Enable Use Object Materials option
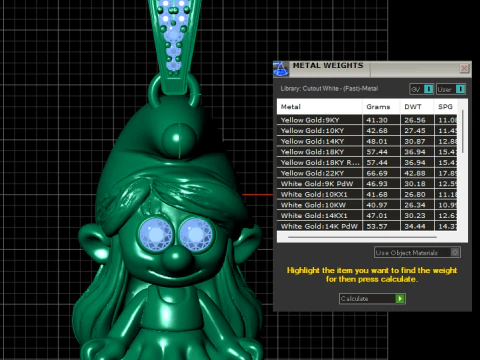Image resolution: width=480 pixels, height=360 pixels. (x=417, y=253)
